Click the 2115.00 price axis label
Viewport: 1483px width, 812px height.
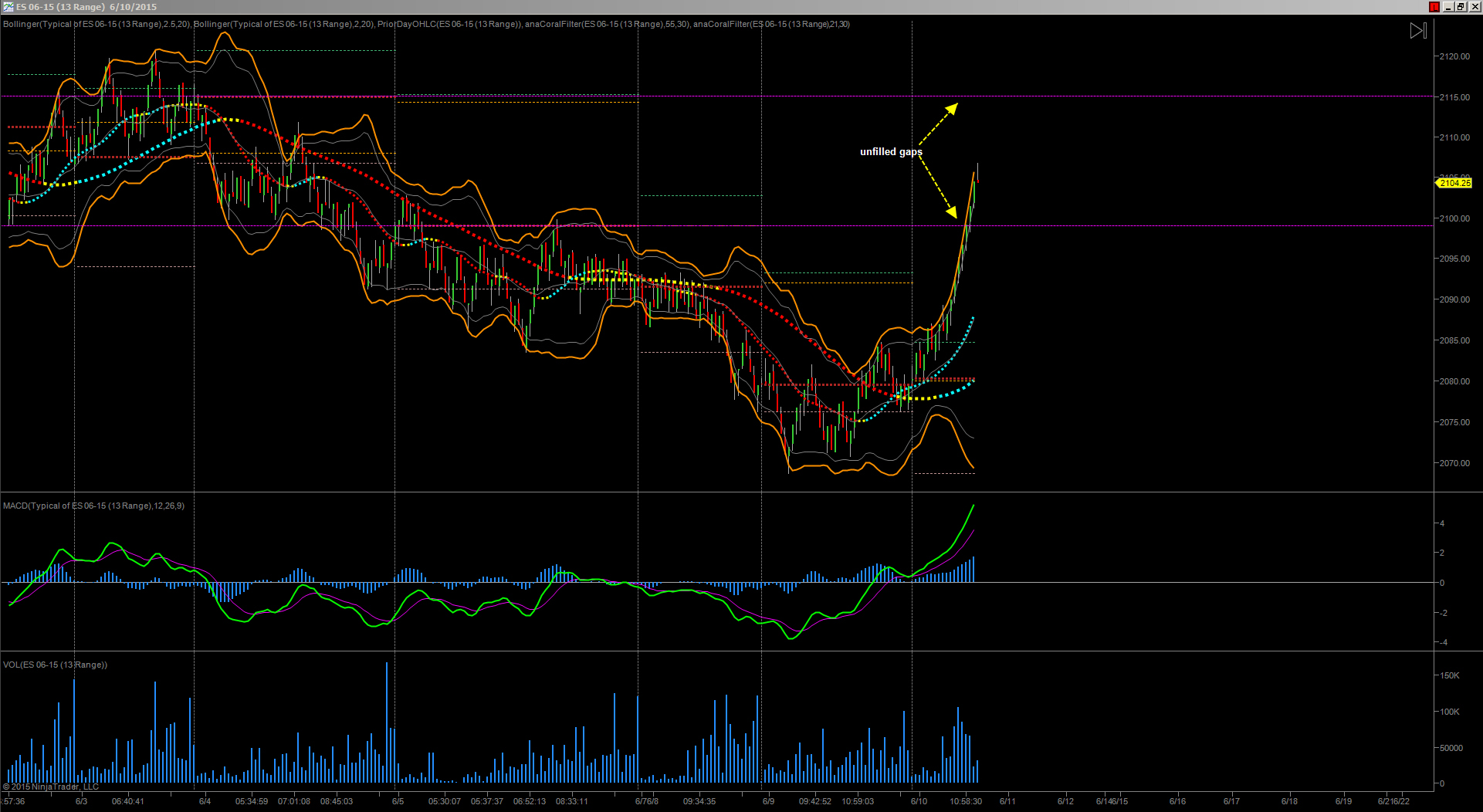[1454, 97]
